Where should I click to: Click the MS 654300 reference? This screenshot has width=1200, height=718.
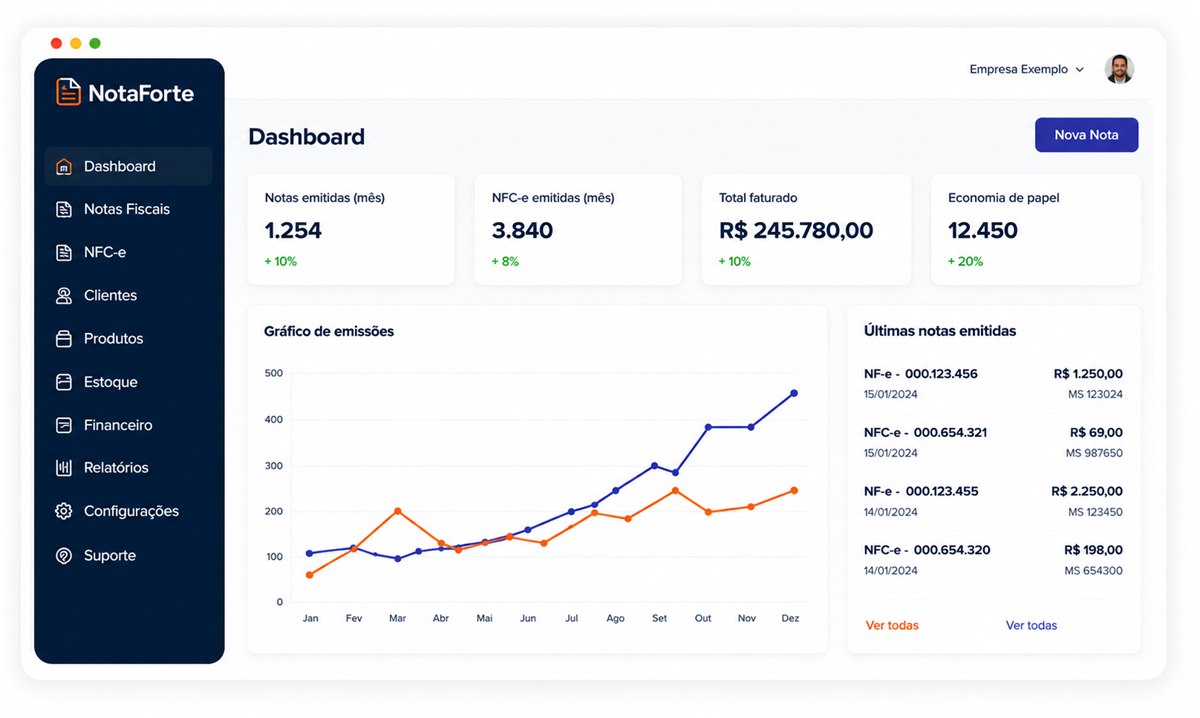pos(1094,571)
